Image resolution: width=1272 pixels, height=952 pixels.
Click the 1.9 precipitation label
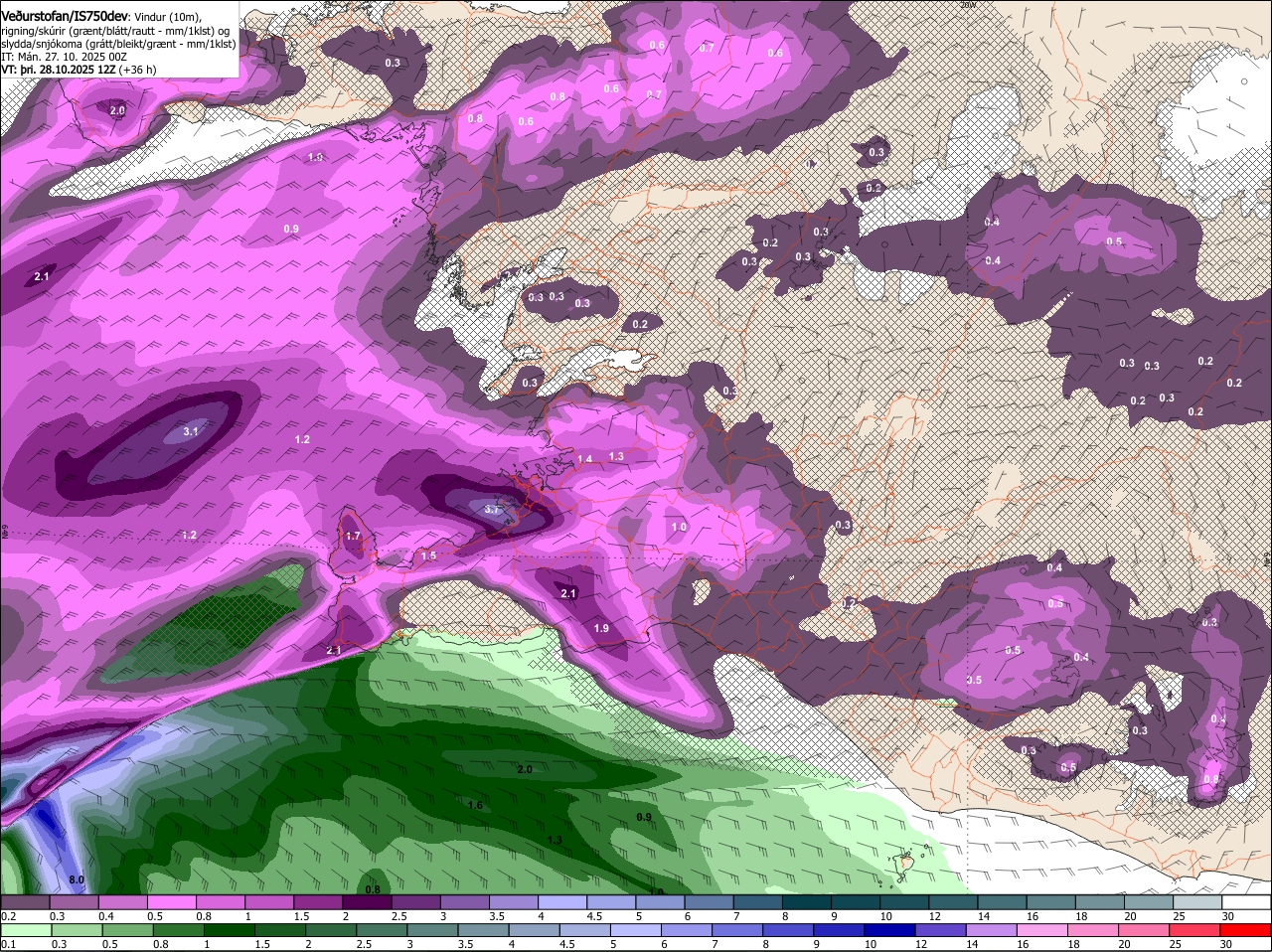(x=601, y=628)
